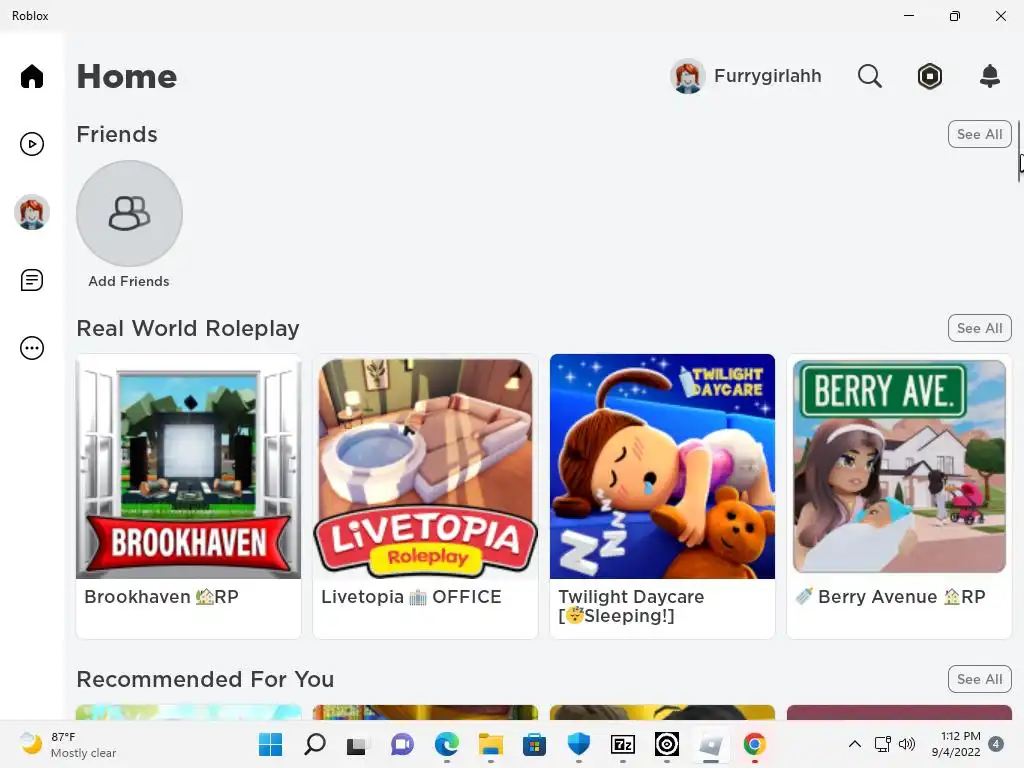Open the Livetopia Roleplay game thumbnail
Image resolution: width=1024 pixels, height=768 pixels.
[425, 466]
